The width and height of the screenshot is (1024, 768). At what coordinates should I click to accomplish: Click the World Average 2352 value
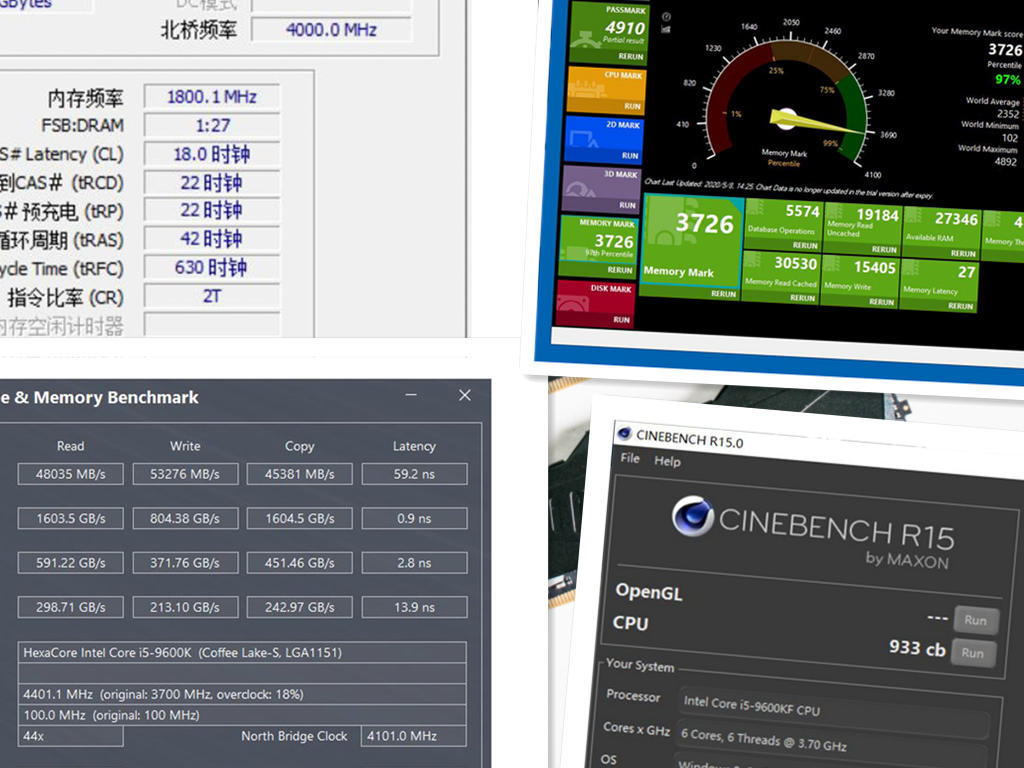[1008, 114]
